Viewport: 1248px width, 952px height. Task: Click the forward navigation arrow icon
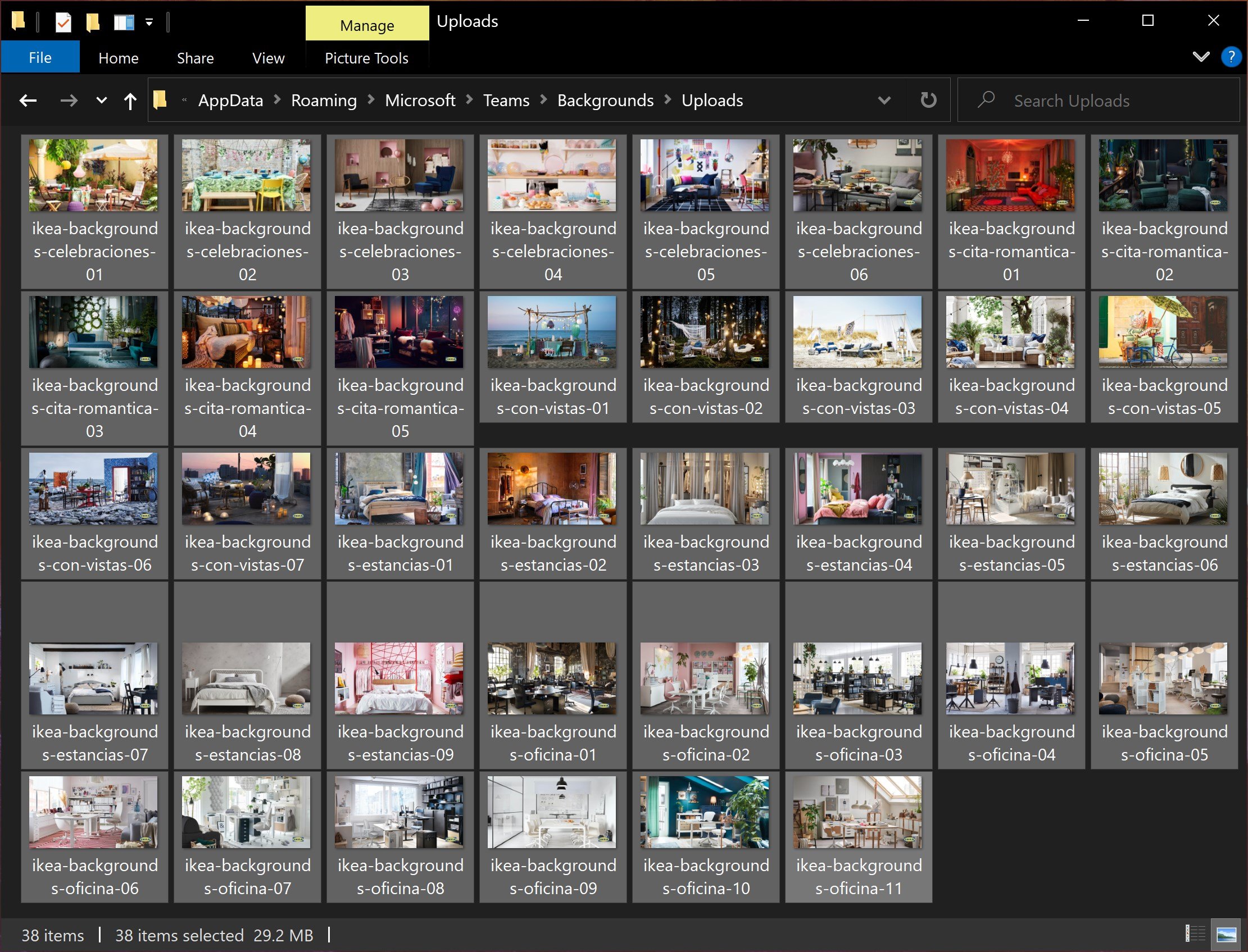68,99
